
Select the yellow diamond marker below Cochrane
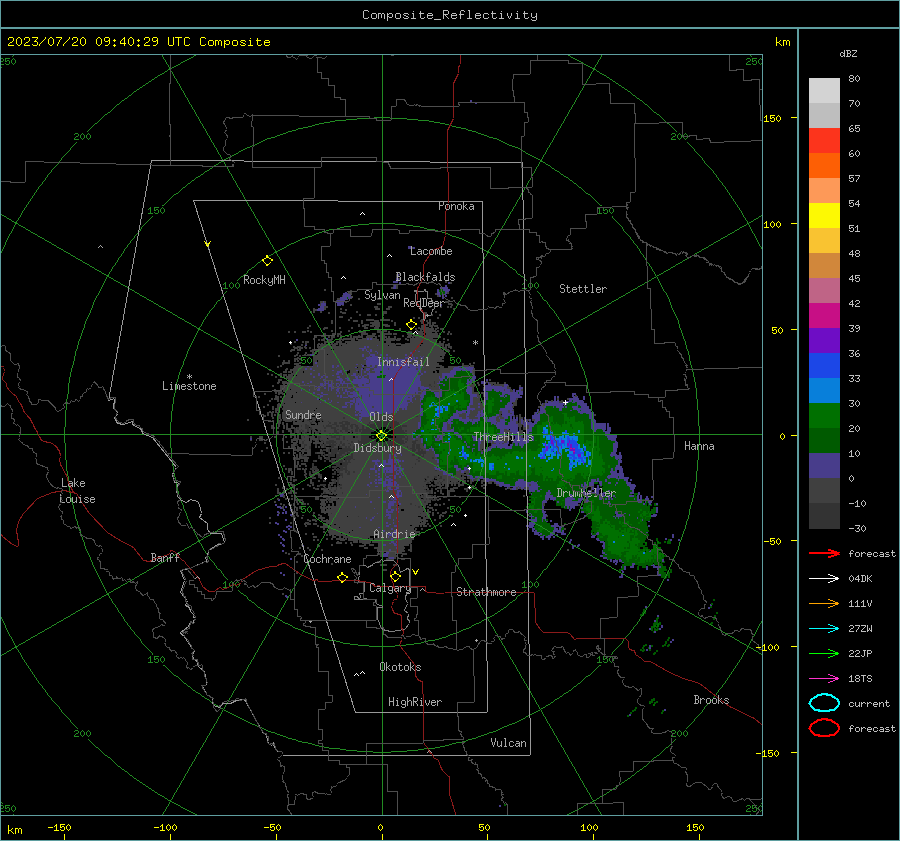click(342, 577)
